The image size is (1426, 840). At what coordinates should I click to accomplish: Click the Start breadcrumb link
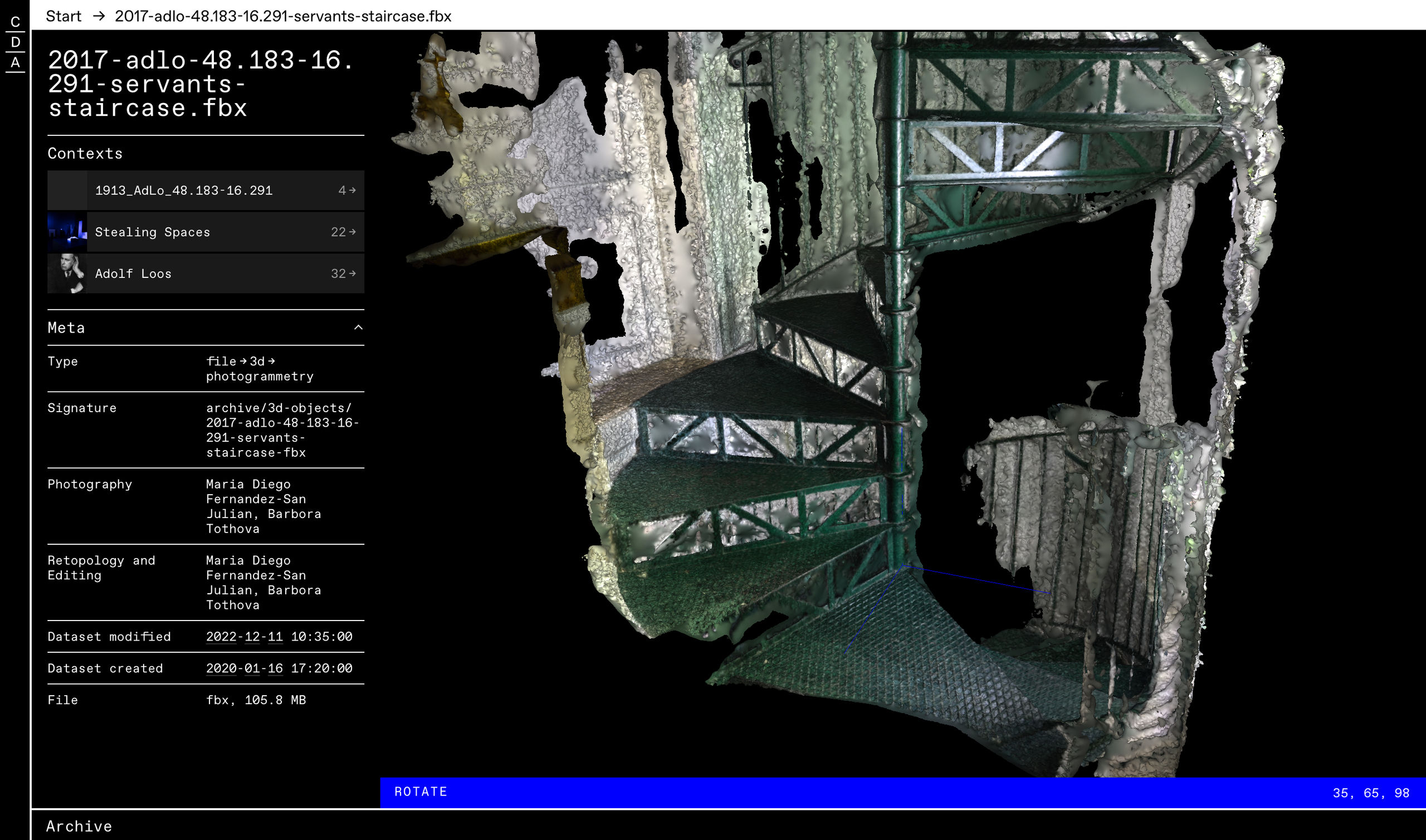(x=64, y=16)
